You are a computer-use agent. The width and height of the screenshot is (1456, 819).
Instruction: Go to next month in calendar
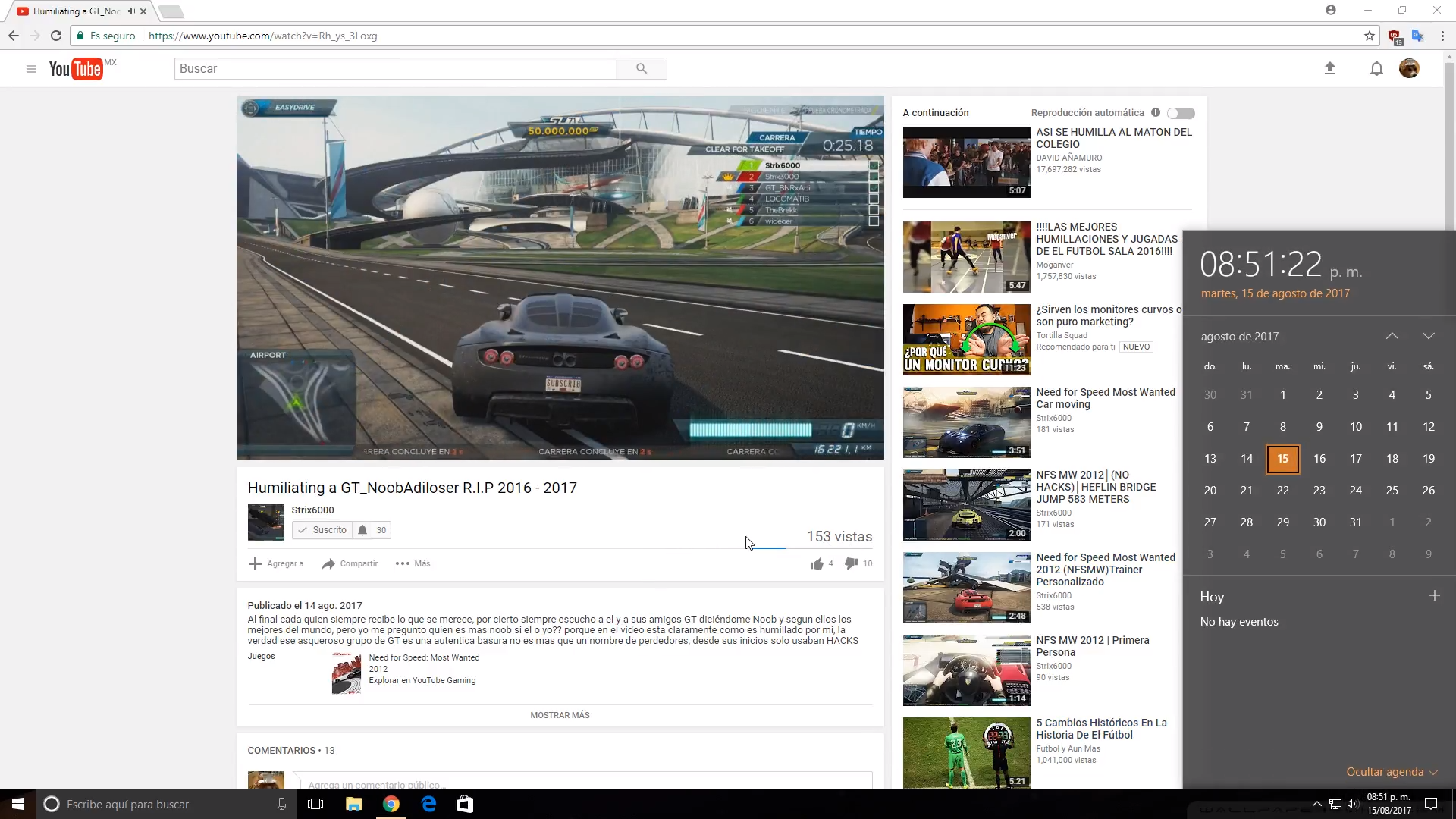point(1429,336)
